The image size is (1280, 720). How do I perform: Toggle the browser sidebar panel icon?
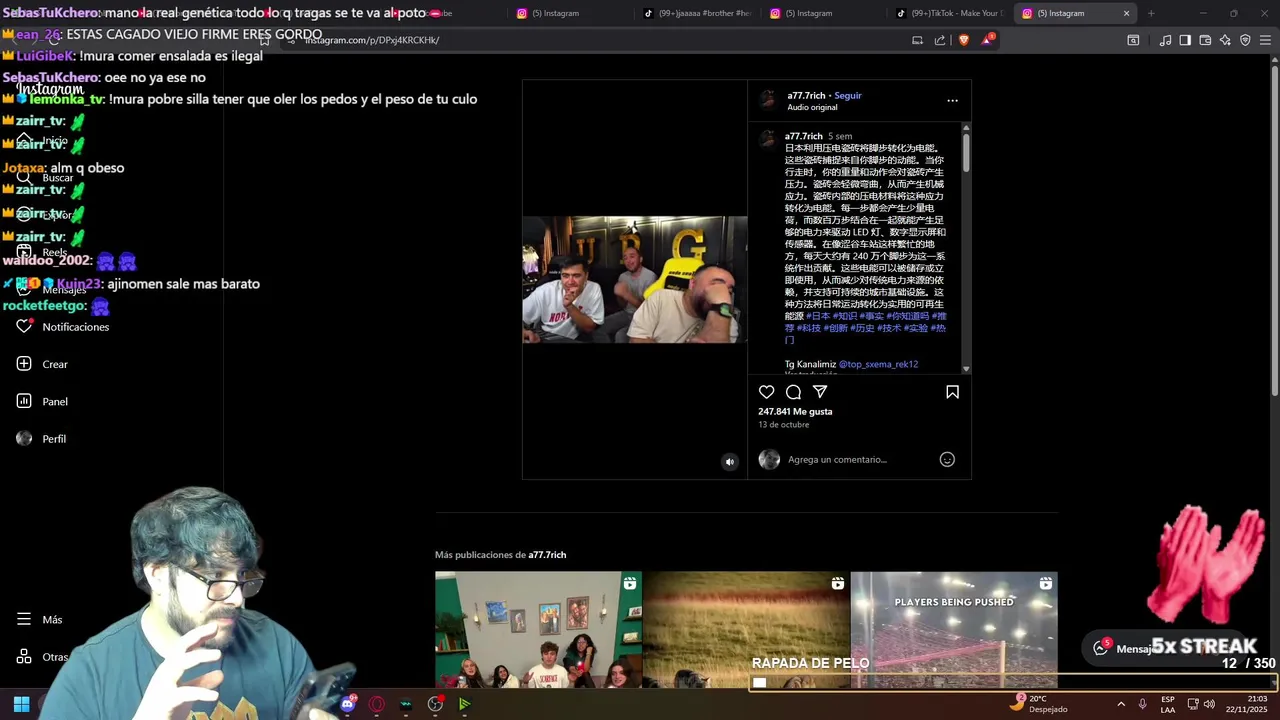[1185, 40]
